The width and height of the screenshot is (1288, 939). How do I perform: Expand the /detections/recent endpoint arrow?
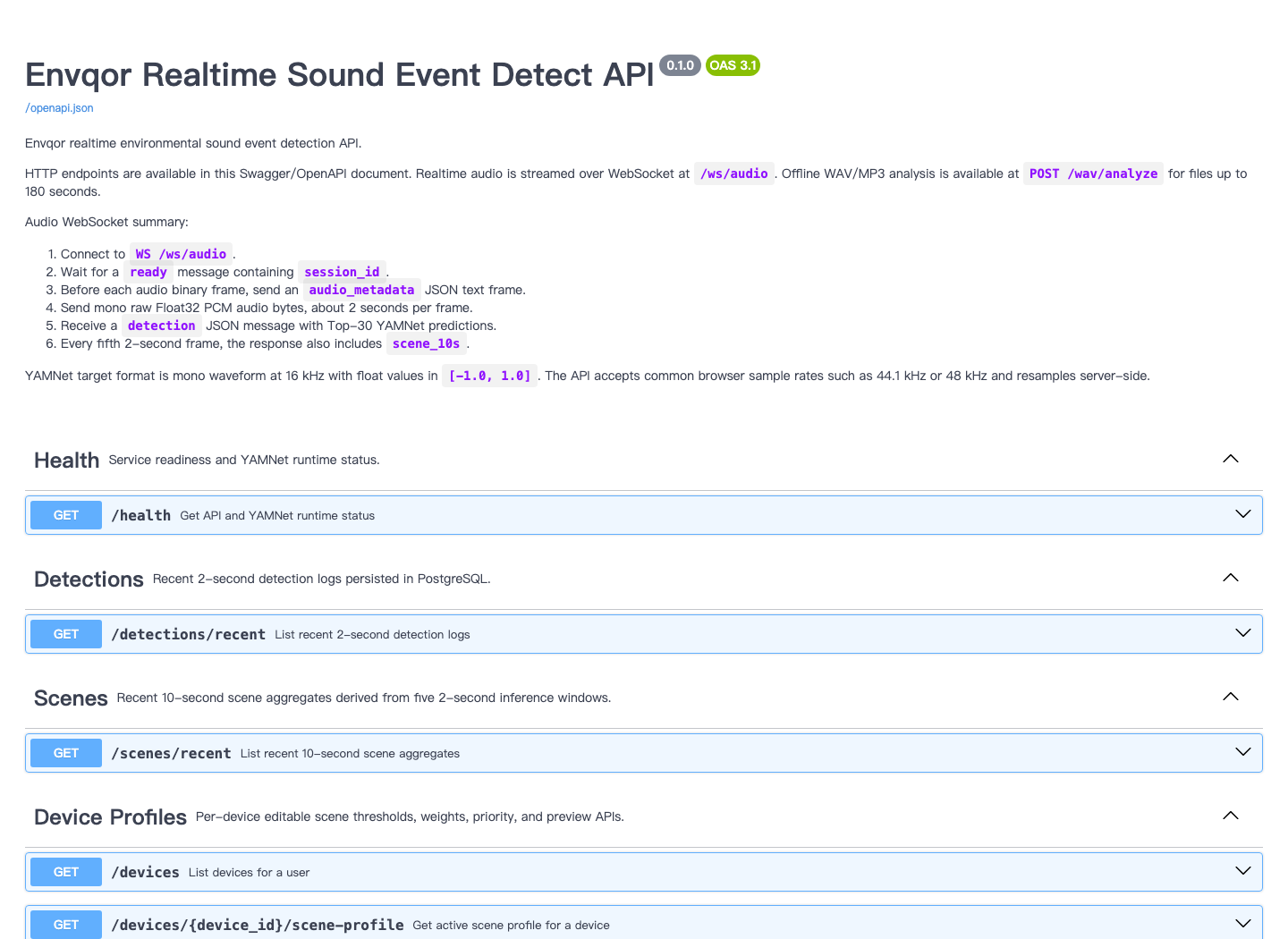point(1243,633)
